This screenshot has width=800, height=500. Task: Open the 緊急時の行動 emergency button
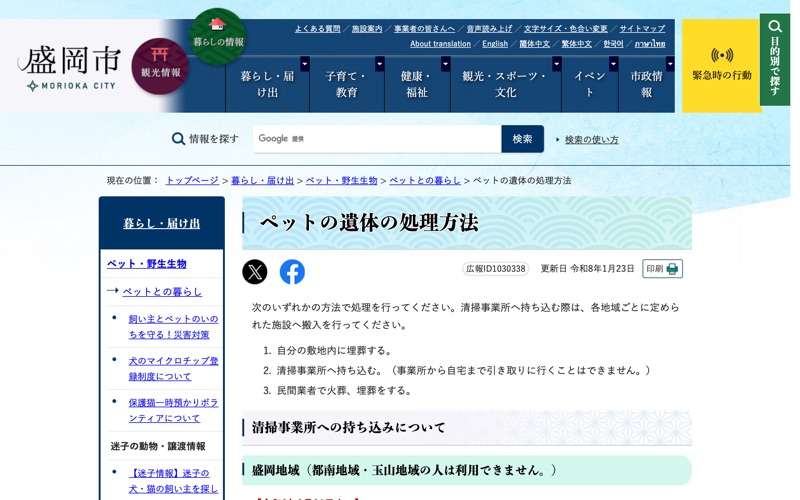click(721, 65)
